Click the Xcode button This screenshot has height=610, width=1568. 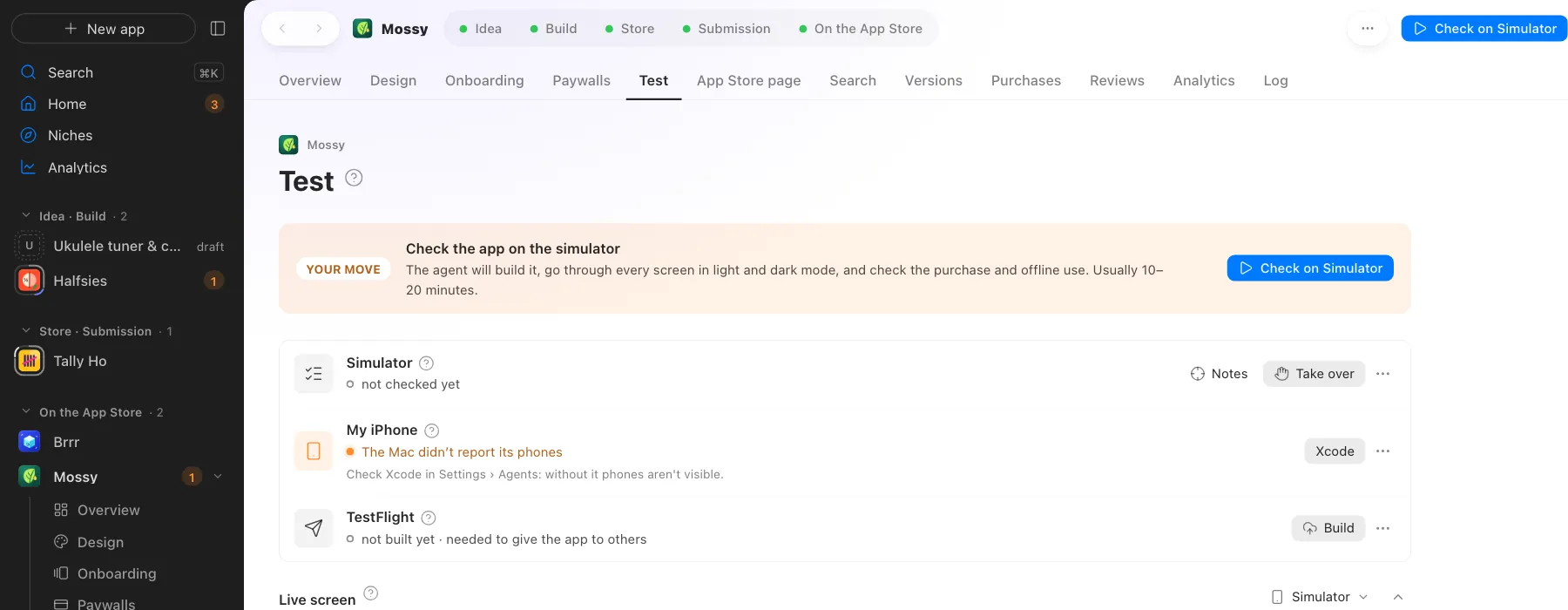pyautogui.click(x=1335, y=451)
